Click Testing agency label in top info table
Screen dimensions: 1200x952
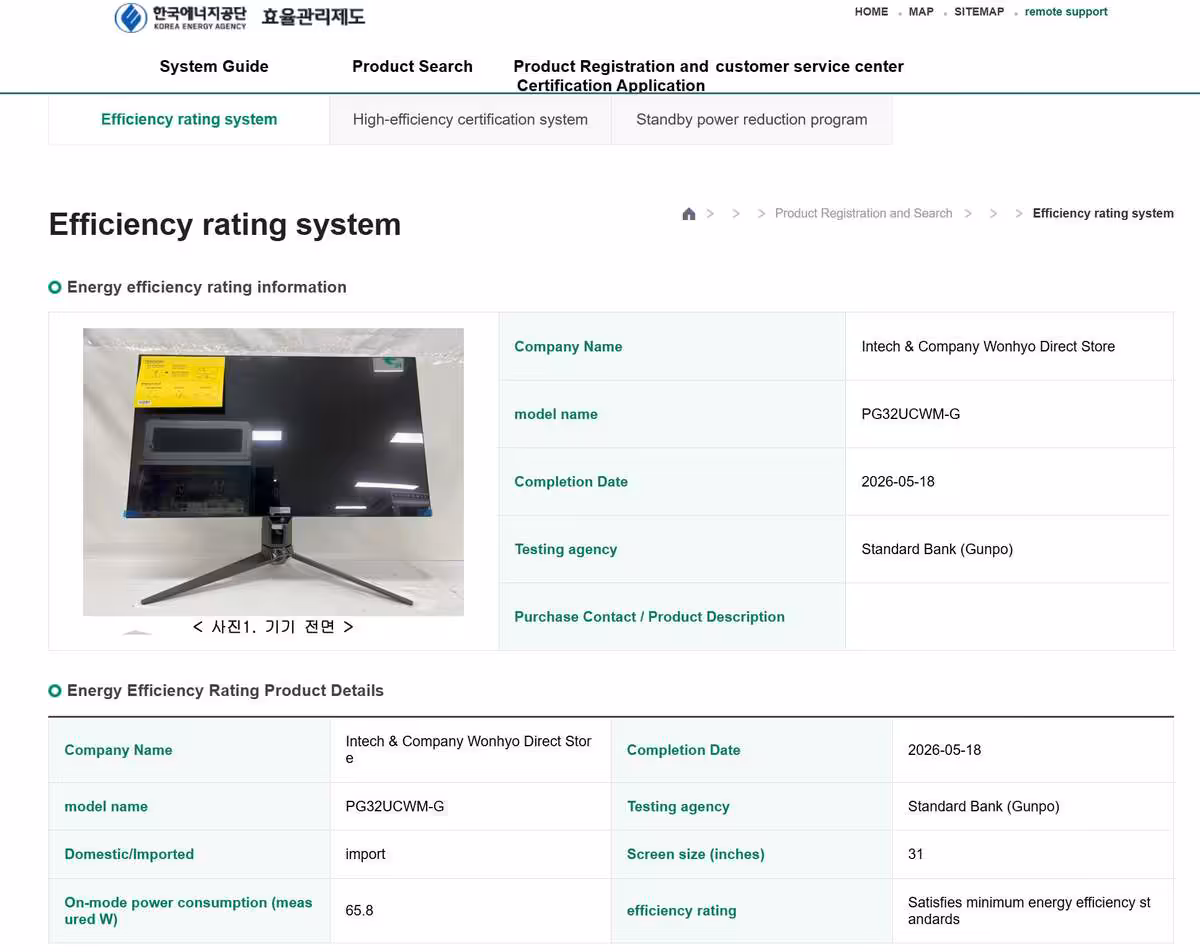pyautogui.click(x=565, y=549)
